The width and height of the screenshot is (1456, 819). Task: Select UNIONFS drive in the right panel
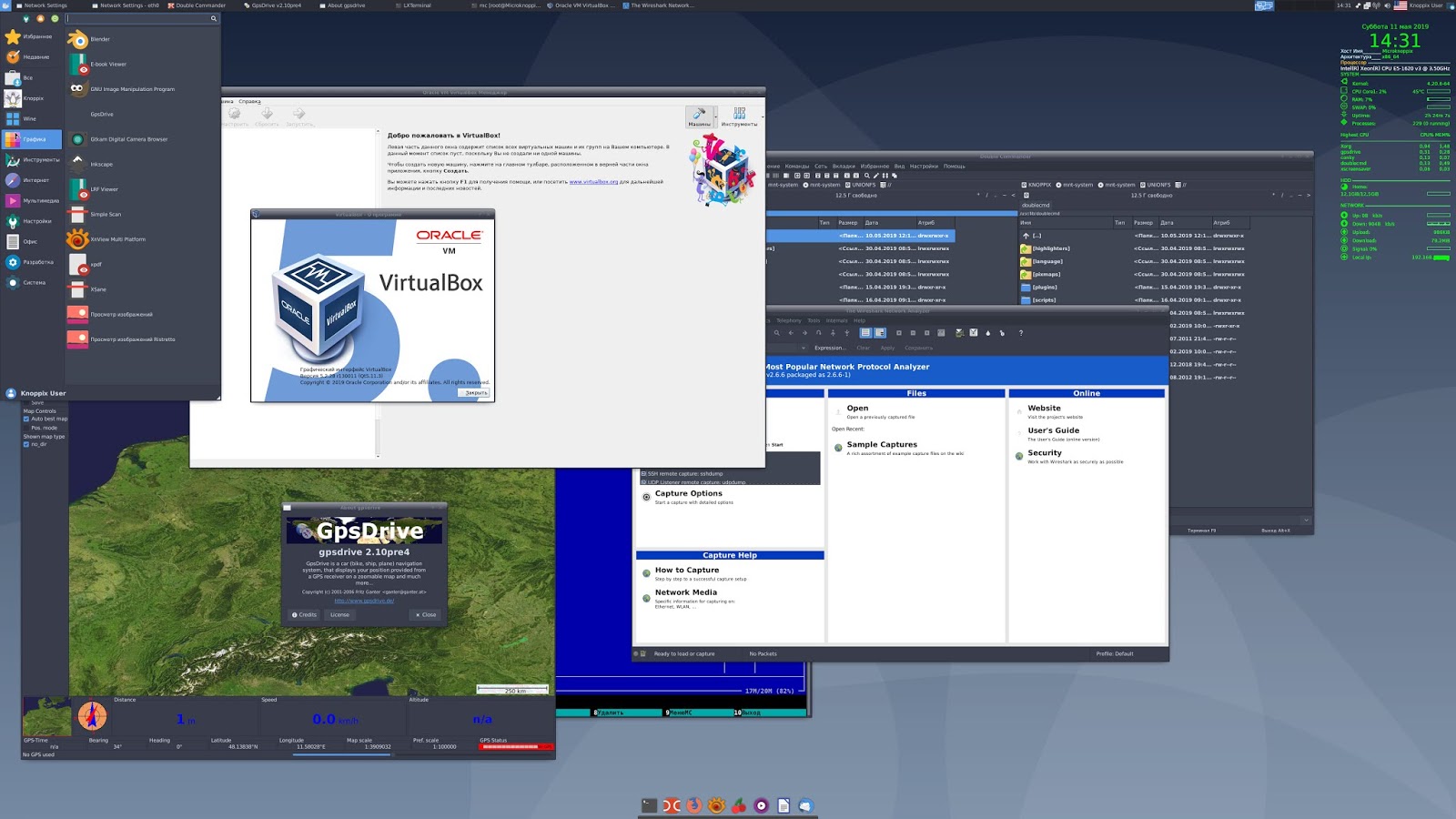(1156, 185)
